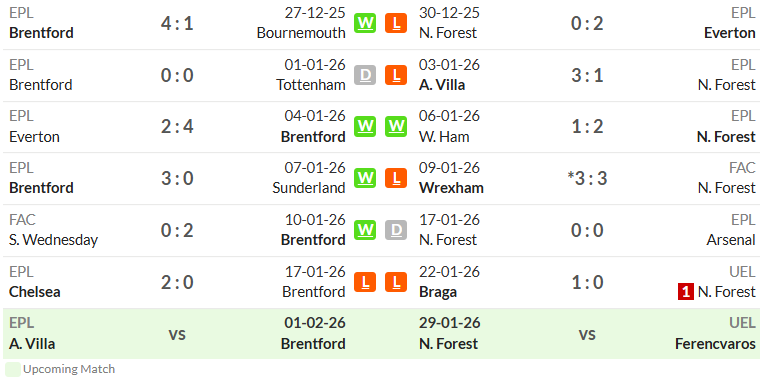Open the *3 : 3 Wrexham FA Cup score

point(587,178)
